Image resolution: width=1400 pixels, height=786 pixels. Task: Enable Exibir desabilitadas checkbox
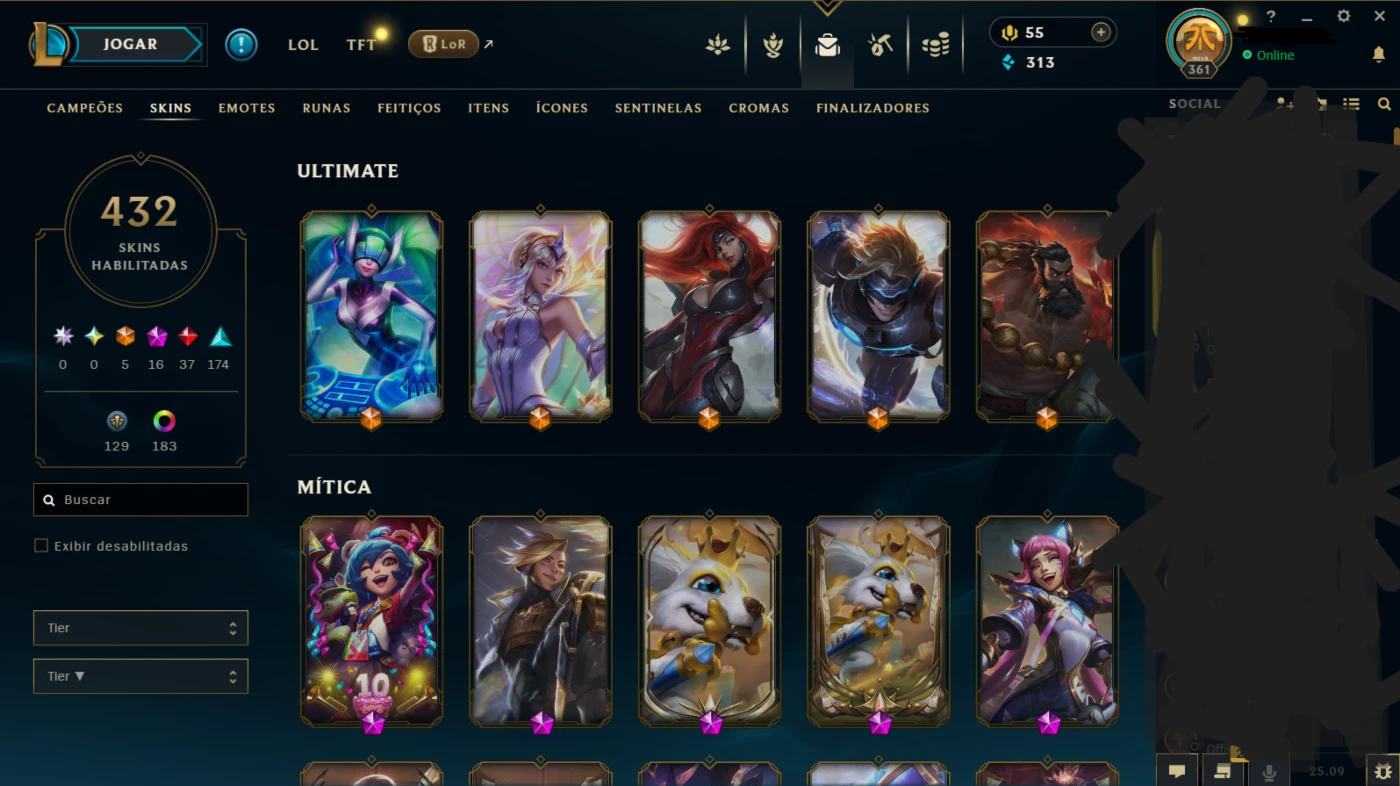pos(41,546)
